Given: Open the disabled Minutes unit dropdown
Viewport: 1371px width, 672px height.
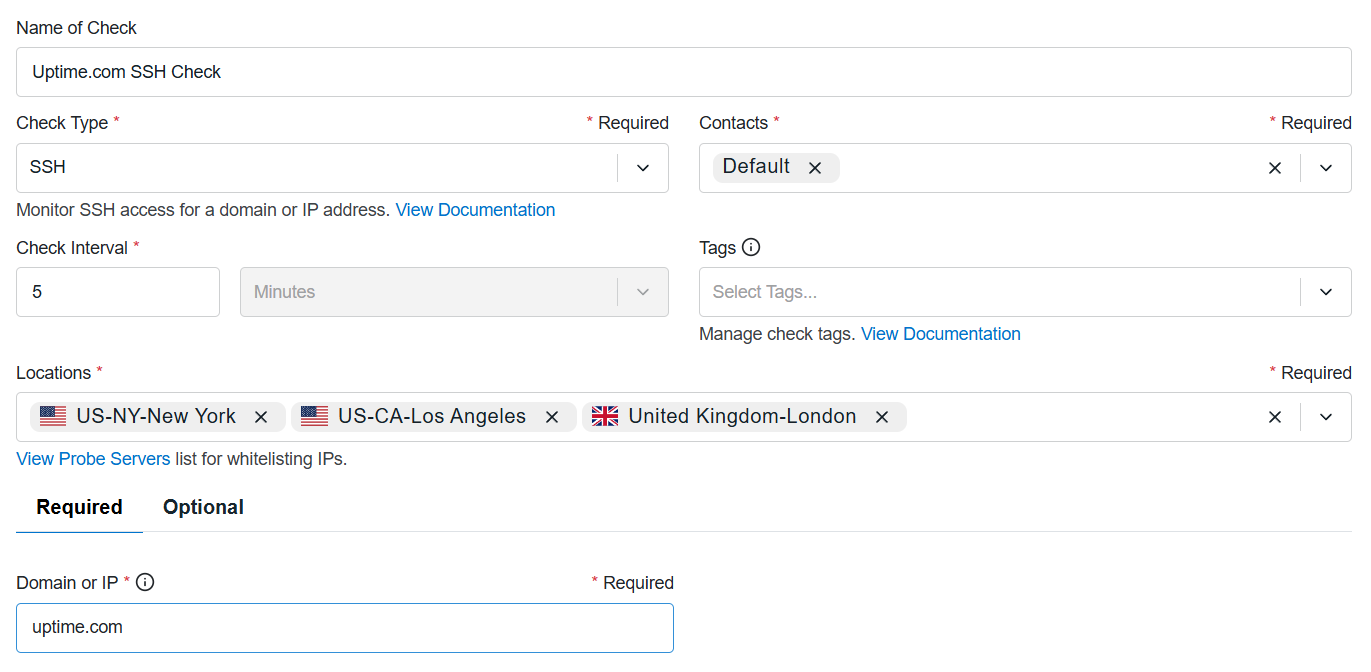Looking at the screenshot, I should [x=454, y=292].
